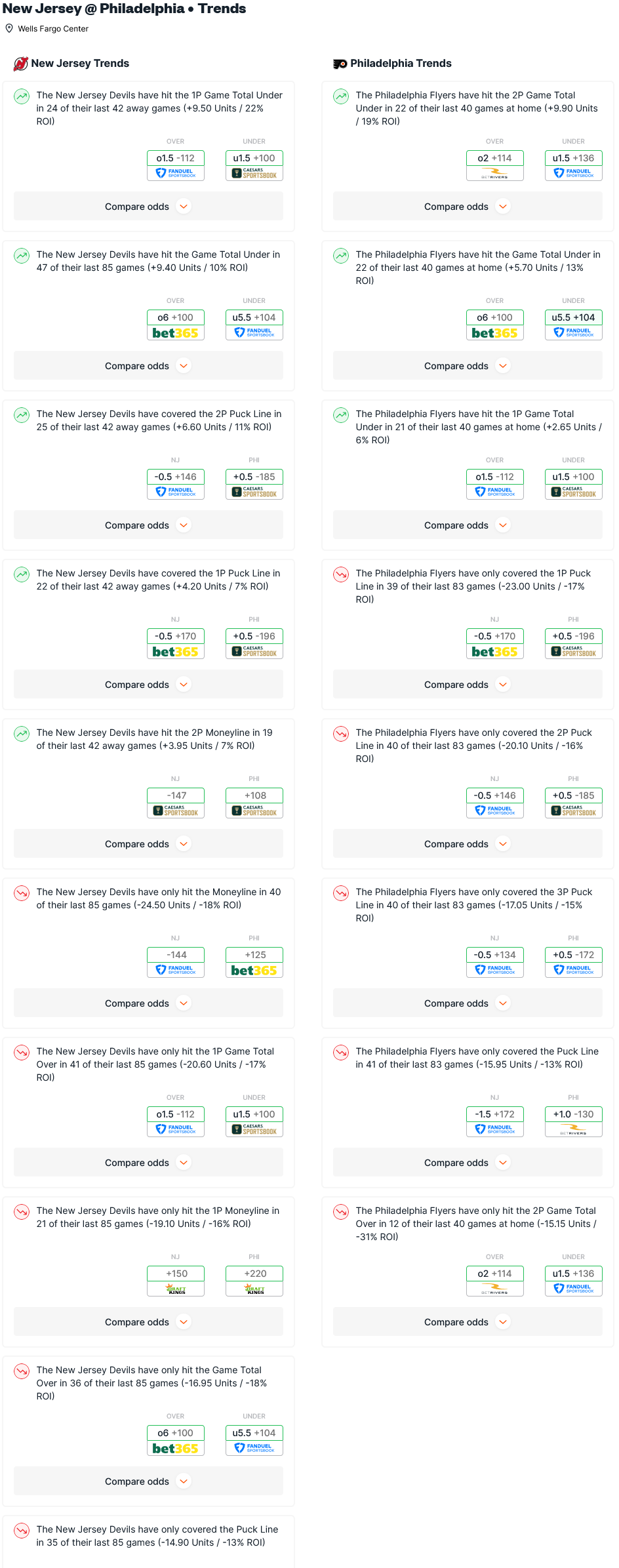Click green trend icon for Devils 1P Under
Viewport: 619px width, 1568px height.
(x=22, y=96)
